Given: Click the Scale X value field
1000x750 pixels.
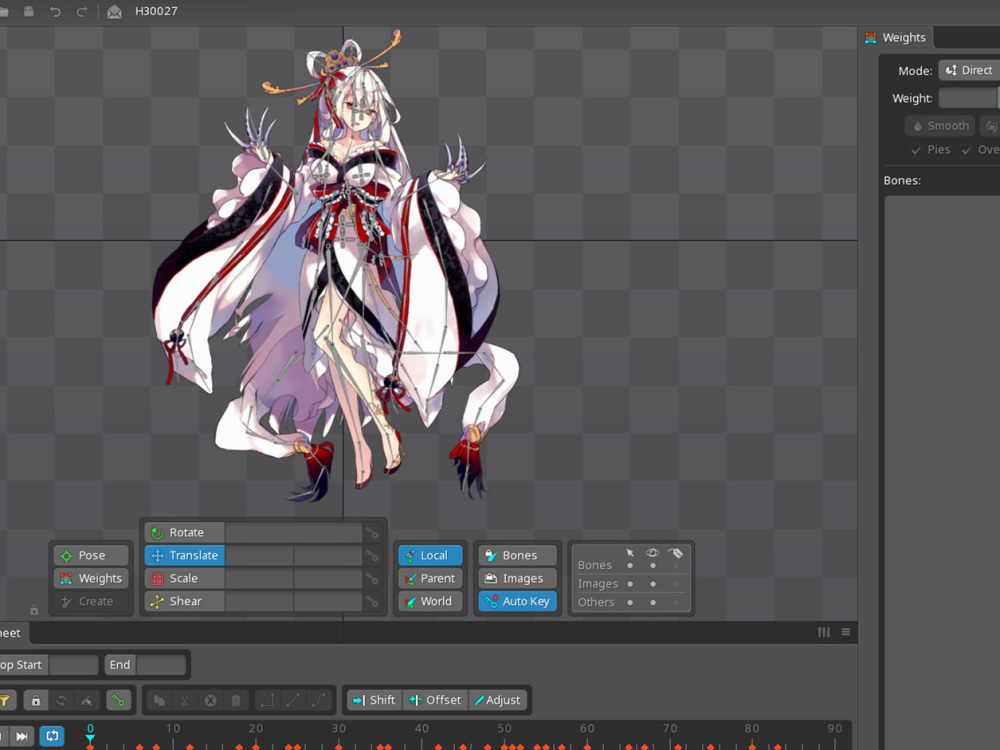Looking at the screenshot, I should click(259, 578).
